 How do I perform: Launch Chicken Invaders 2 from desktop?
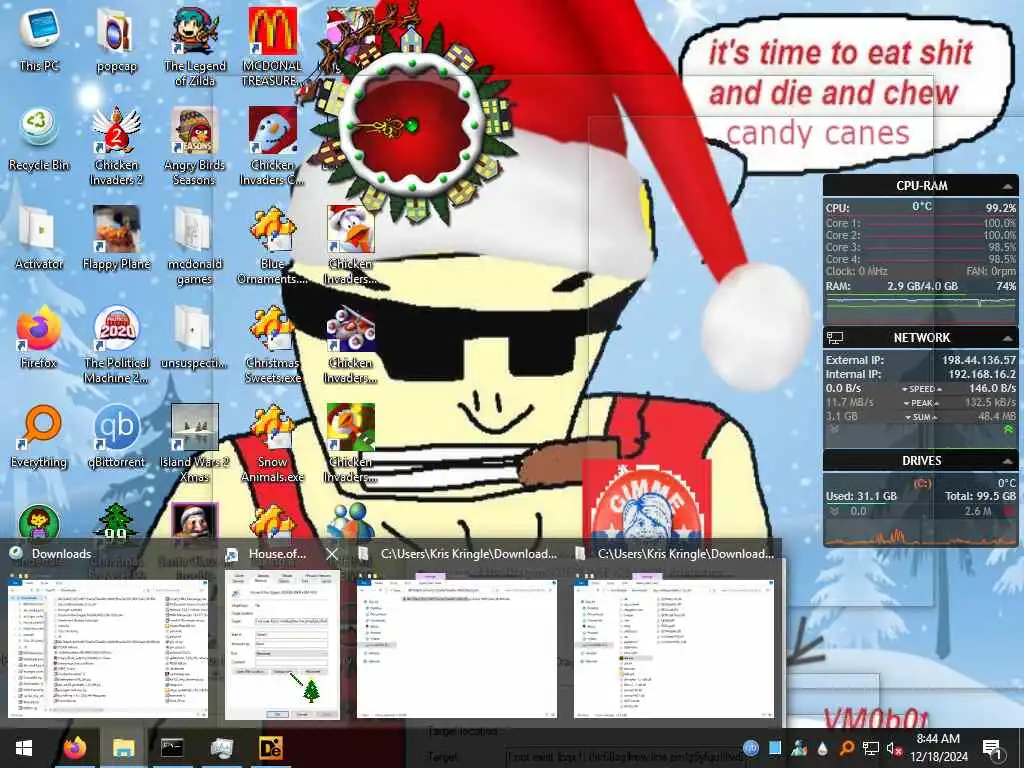click(x=116, y=146)
